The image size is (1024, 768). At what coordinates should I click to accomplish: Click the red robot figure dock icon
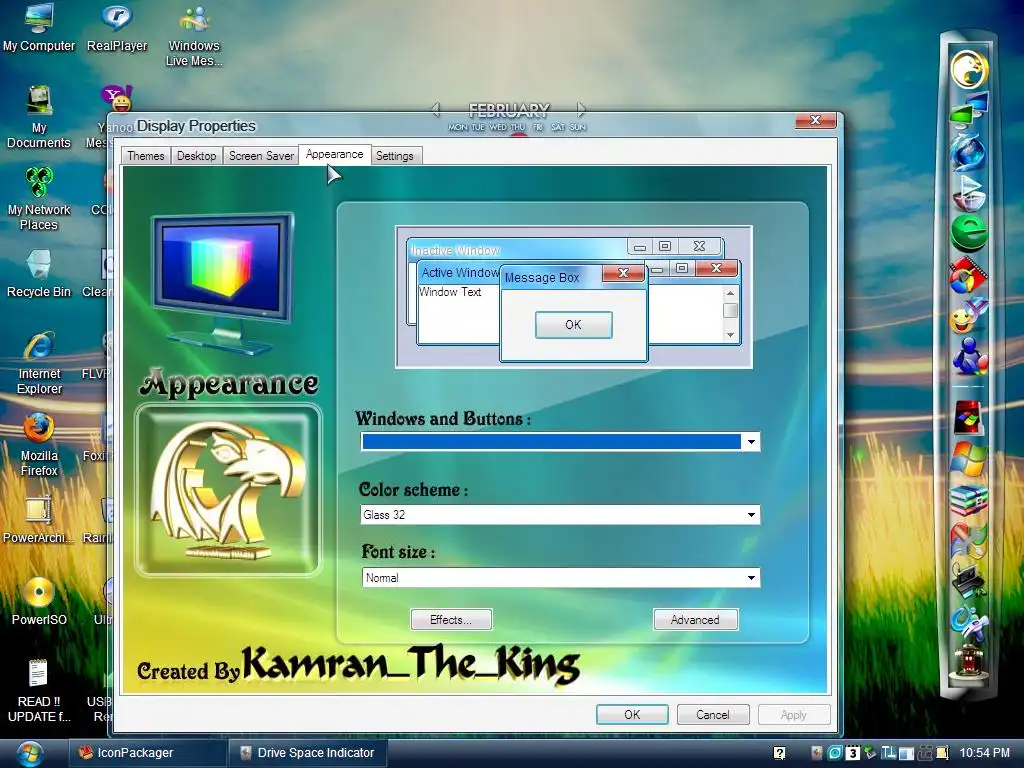968,661
